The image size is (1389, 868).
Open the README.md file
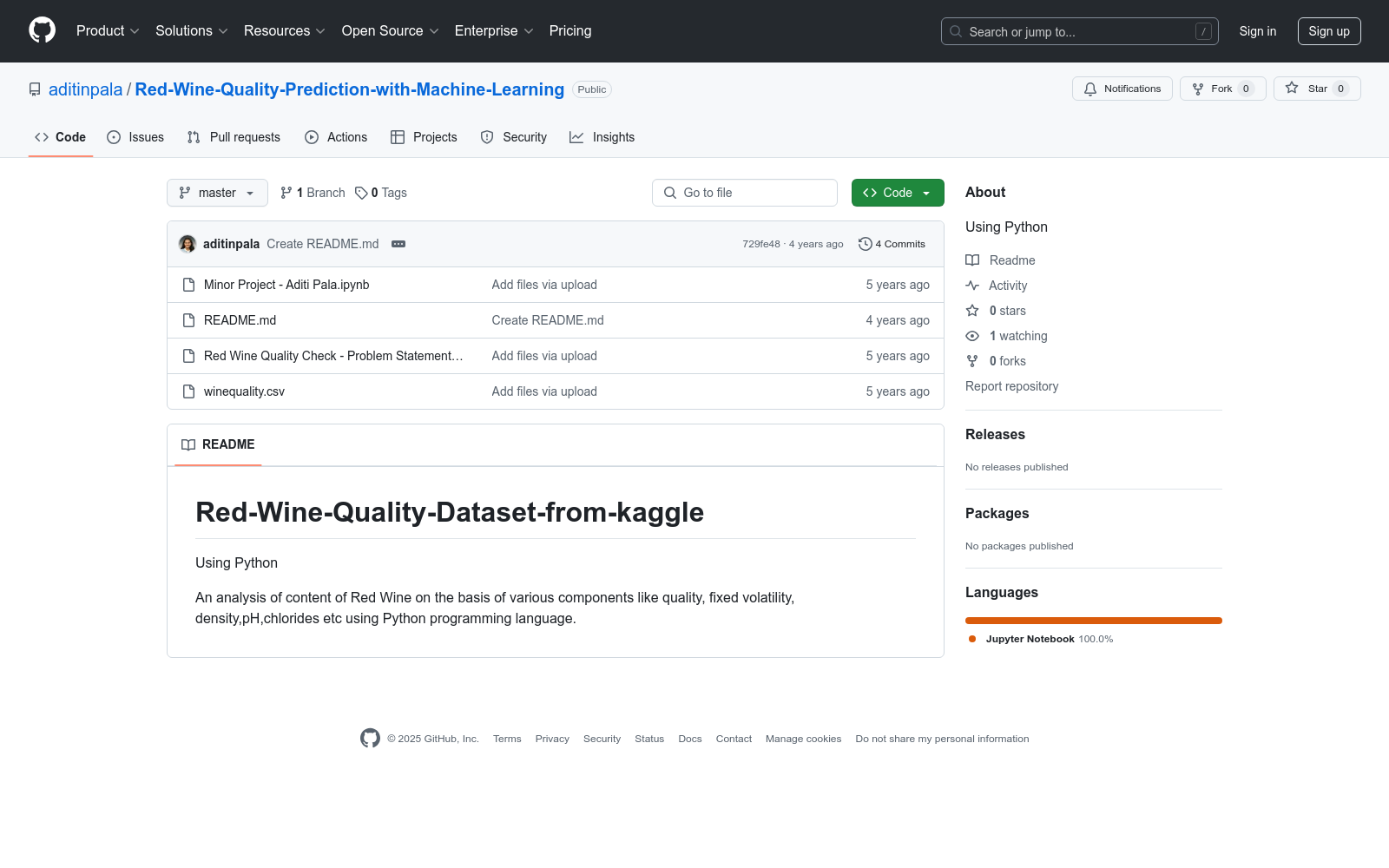click(240, 320)
